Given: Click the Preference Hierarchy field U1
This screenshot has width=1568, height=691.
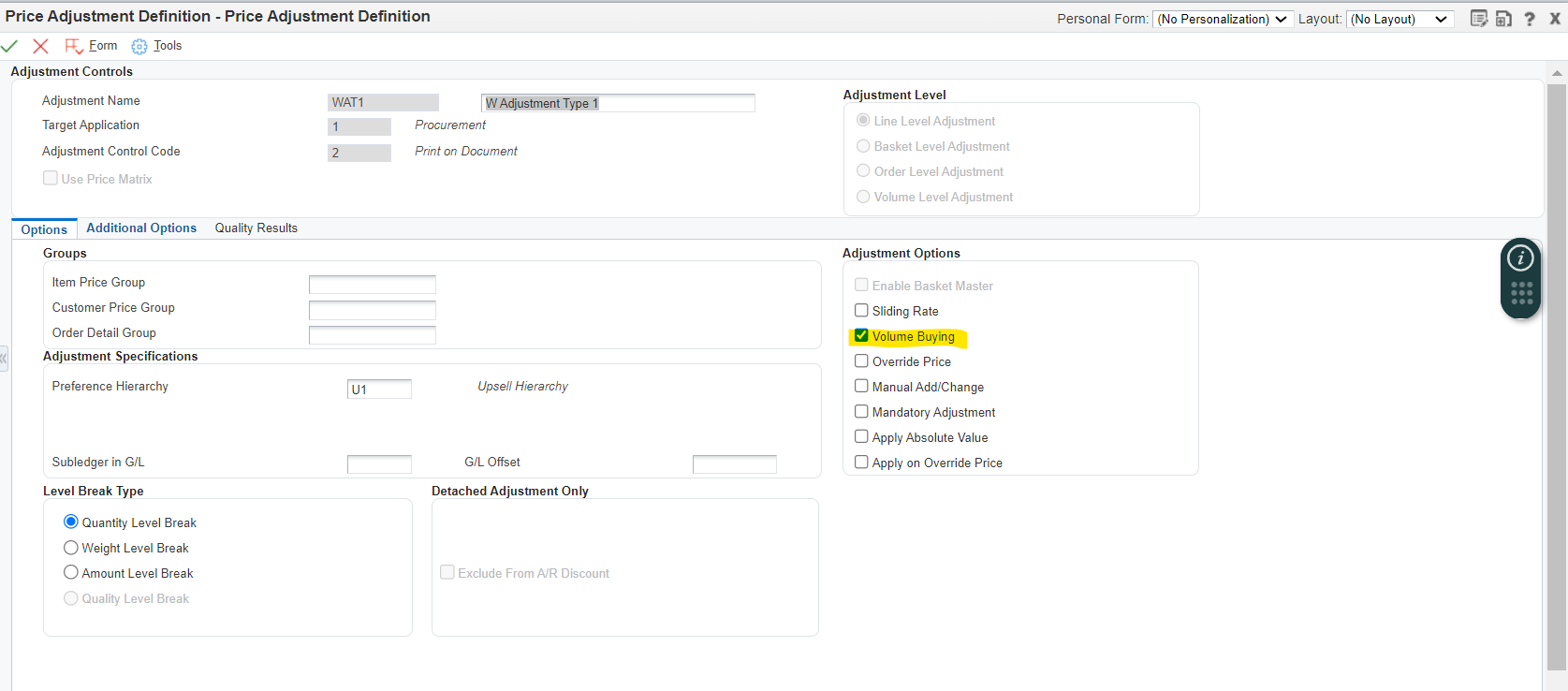Looking at the screenshot, I should pyautogui.click(x=379, y=390).
